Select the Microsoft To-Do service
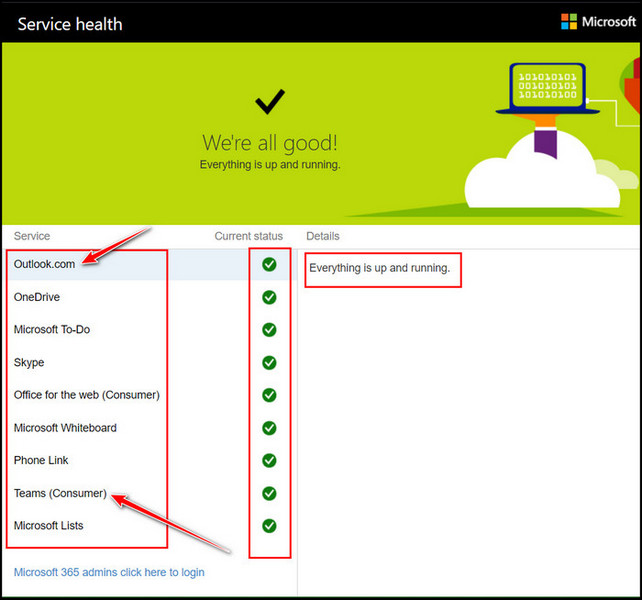This screenshot has width=642, height=600. (149, 330)
